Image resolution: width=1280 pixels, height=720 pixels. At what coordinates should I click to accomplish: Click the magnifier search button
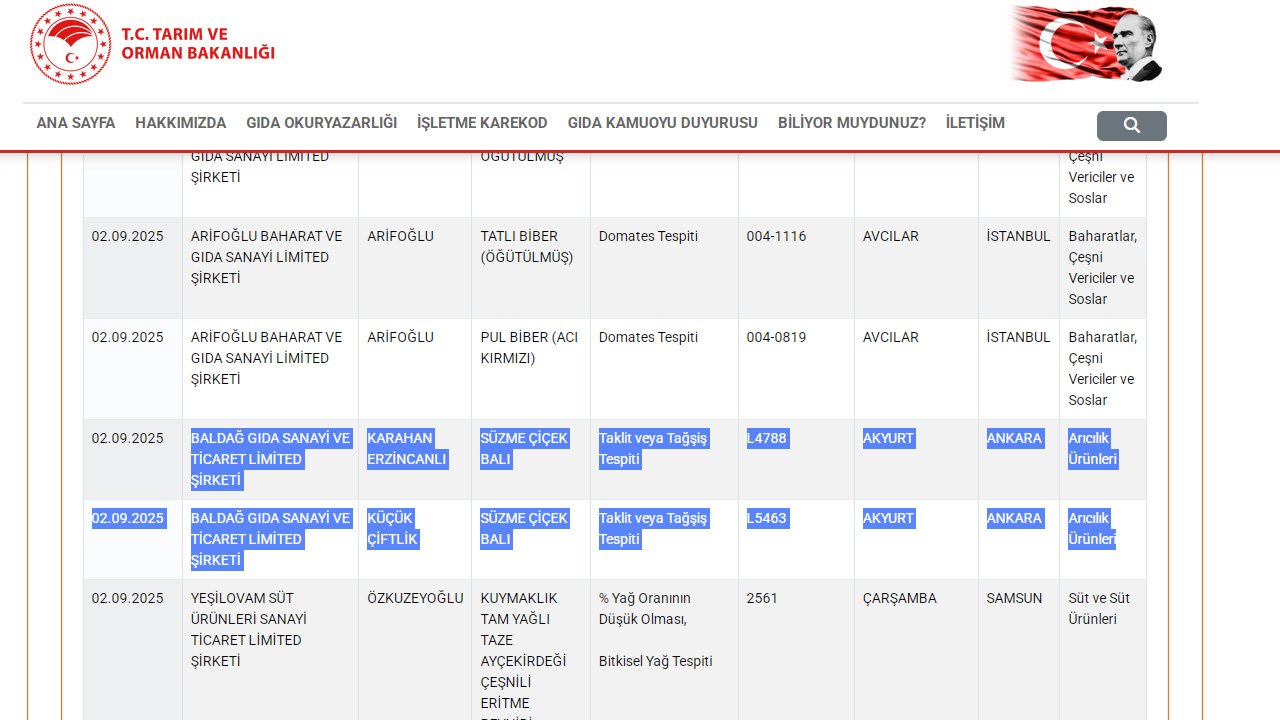point(1131,125)
